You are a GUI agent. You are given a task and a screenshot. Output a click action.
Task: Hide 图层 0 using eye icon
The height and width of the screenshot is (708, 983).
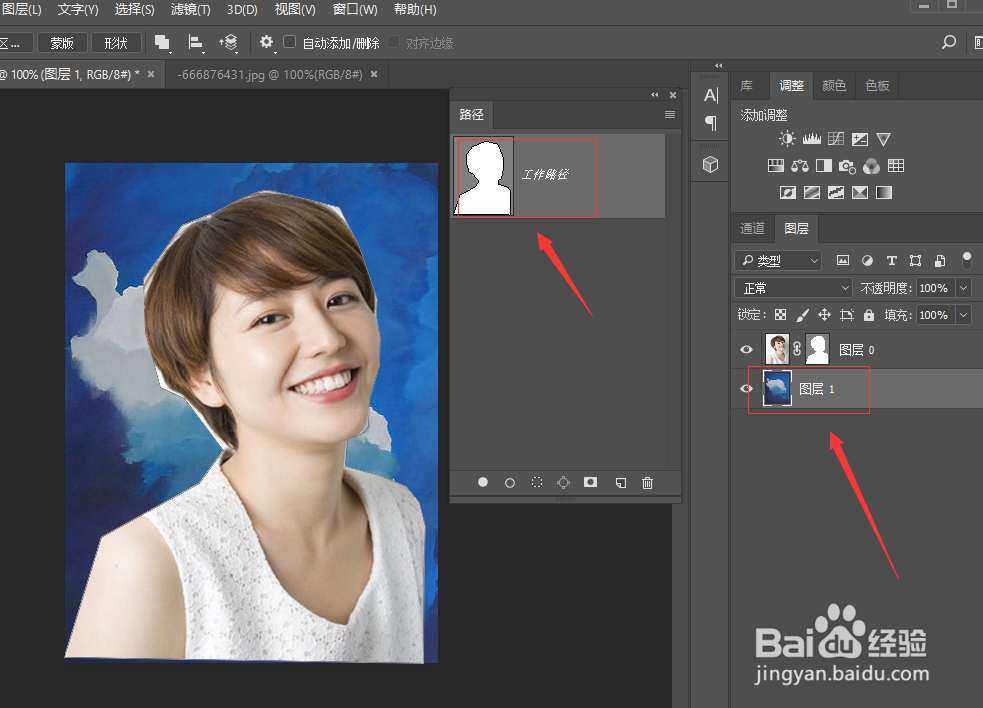(x=746, y=350)
